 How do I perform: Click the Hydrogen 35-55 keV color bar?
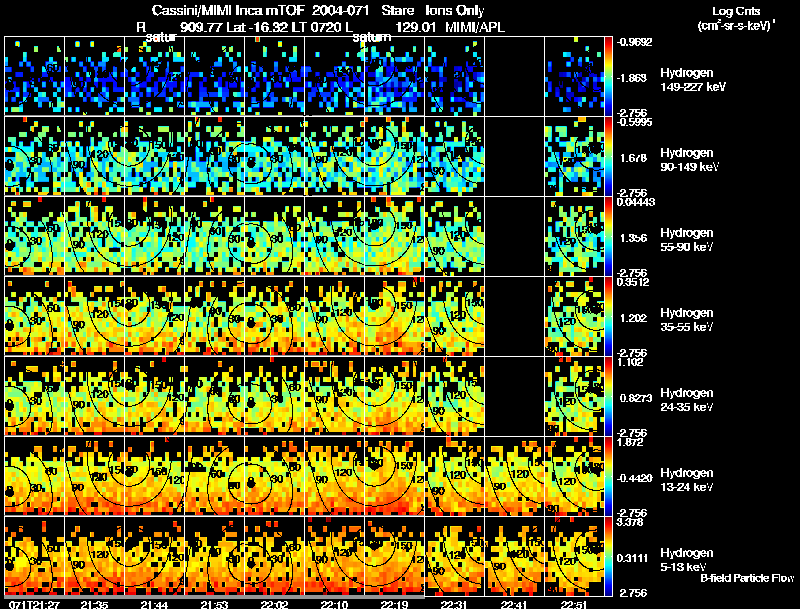[x=608, y=316]
